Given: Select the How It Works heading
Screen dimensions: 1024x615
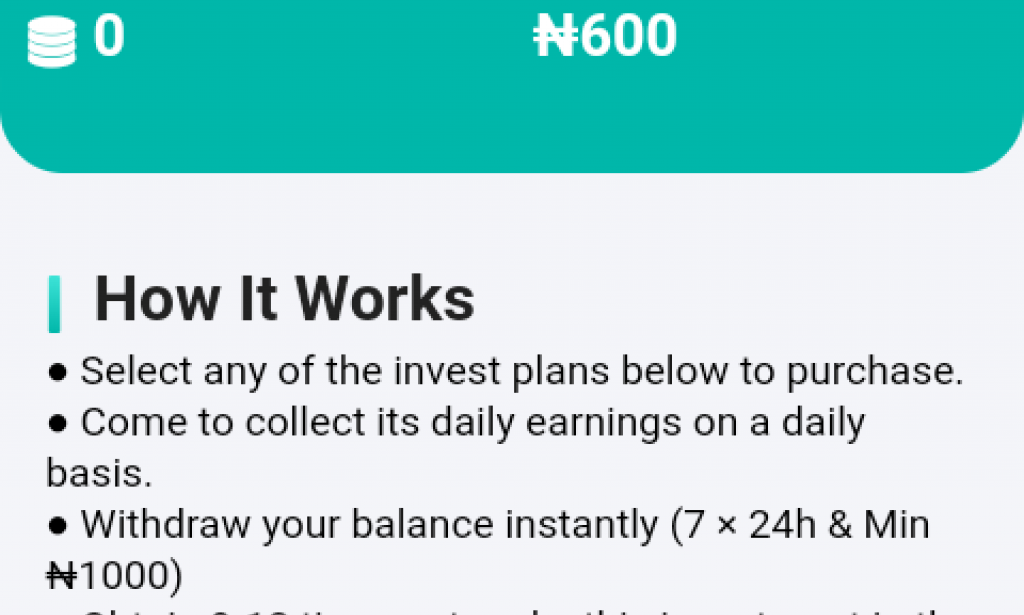Looking at the screenshot, I should pyautogui.click(x=286, y=297).
